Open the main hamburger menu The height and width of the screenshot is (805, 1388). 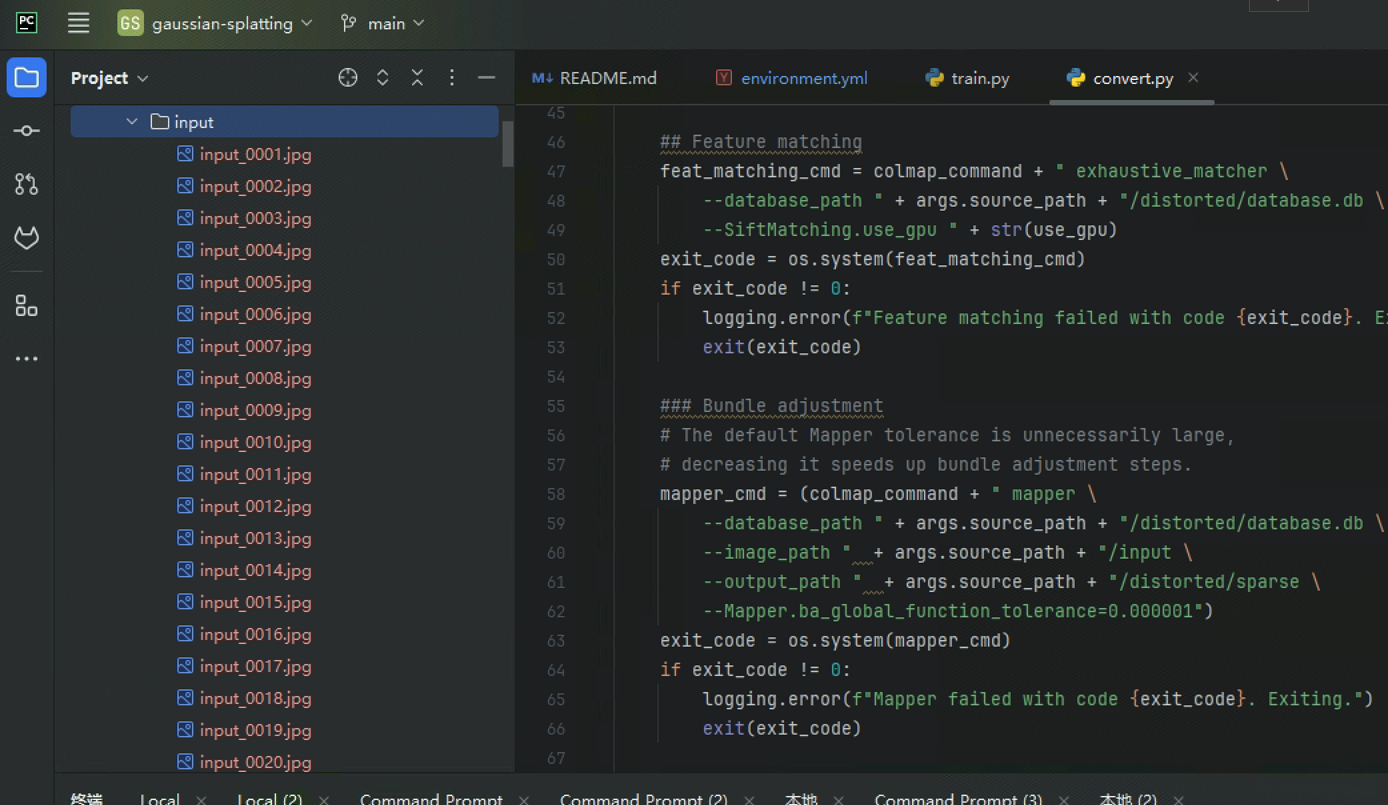[x=78, y=23]
